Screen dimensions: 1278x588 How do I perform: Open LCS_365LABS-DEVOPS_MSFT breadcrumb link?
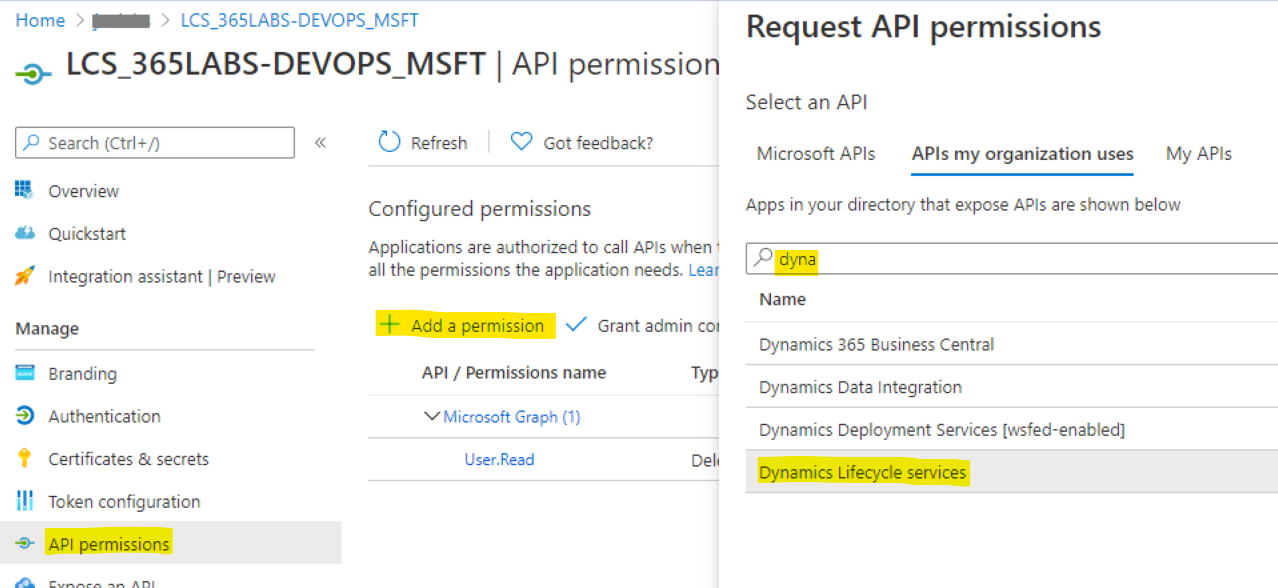click(x=300, y=20)
